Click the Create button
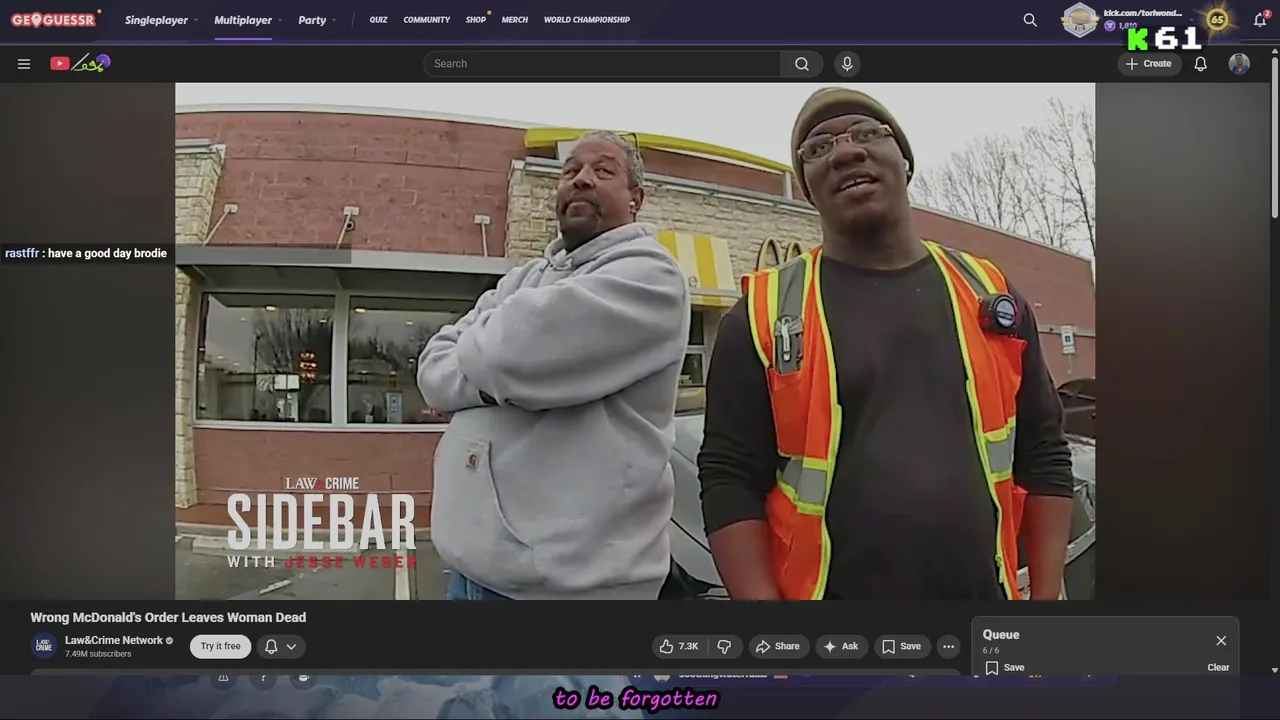Viewport: 1280px width, 720px height. (1148, 64)
